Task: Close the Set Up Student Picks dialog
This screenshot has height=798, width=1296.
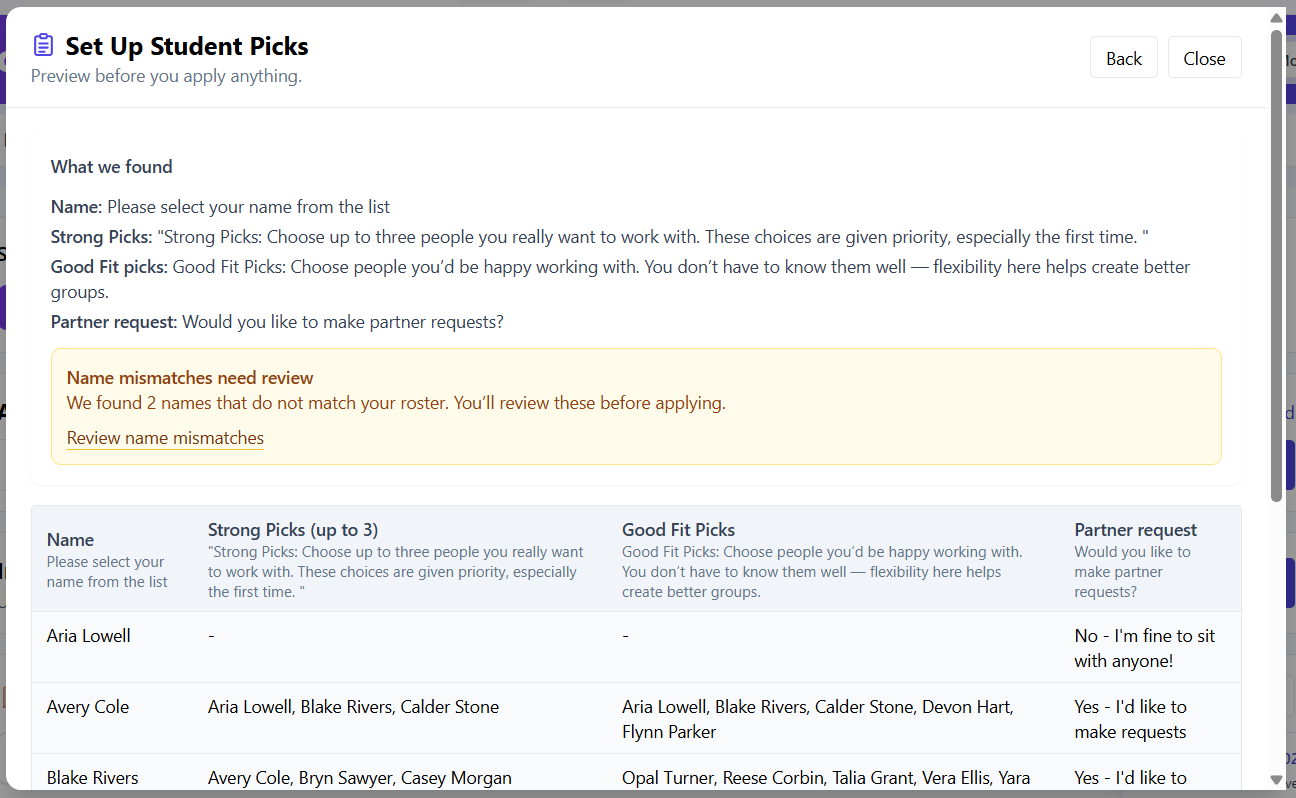Action: click(1204, 57)
